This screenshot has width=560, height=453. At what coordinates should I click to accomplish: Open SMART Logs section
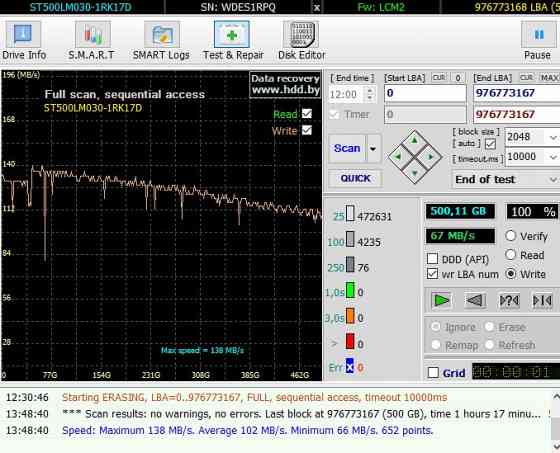pyautogui.click(x=161, y=40)
